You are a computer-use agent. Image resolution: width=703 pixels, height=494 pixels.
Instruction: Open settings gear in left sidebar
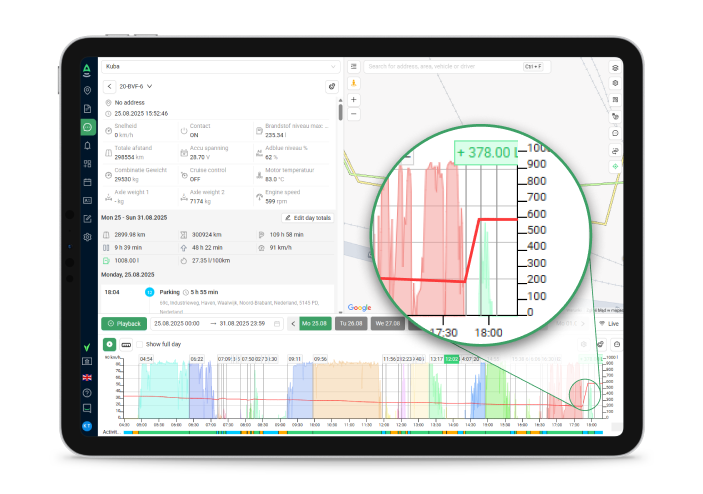(x=88, y=237)
